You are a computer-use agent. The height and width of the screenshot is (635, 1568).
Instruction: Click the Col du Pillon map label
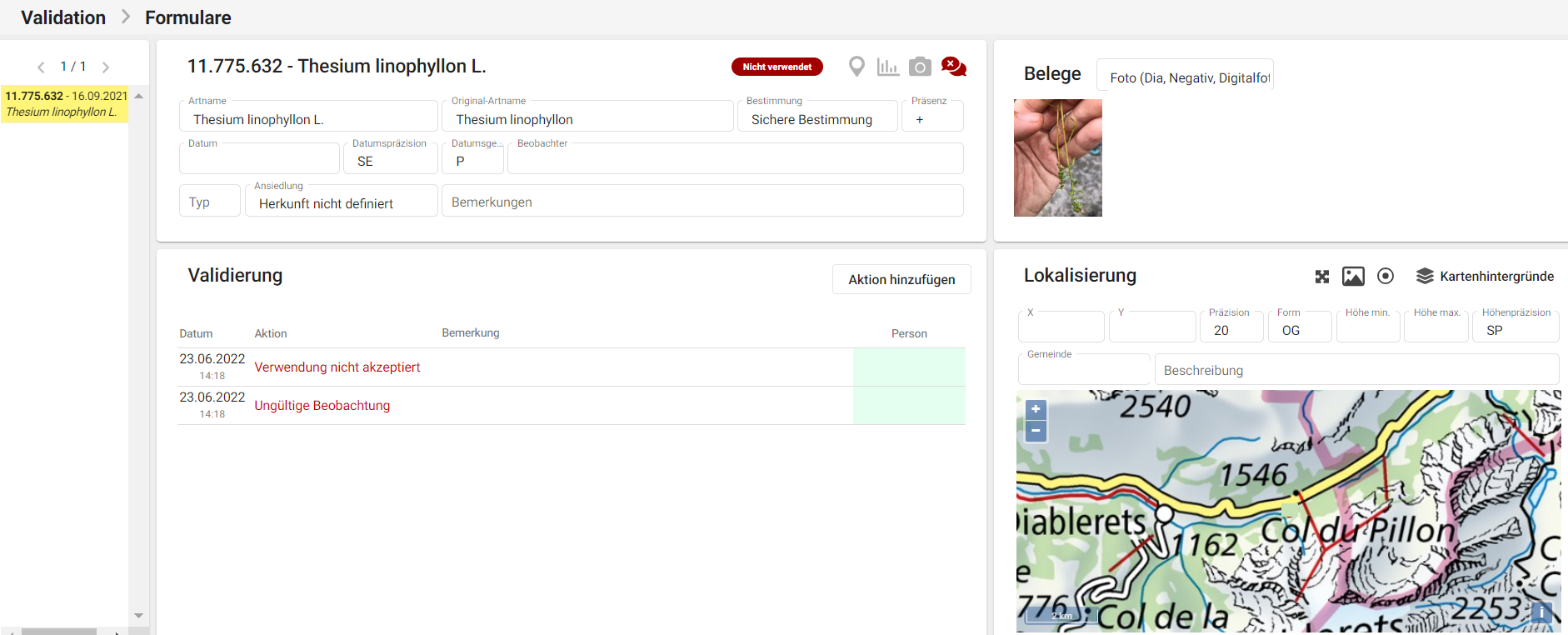(1358, 531)
